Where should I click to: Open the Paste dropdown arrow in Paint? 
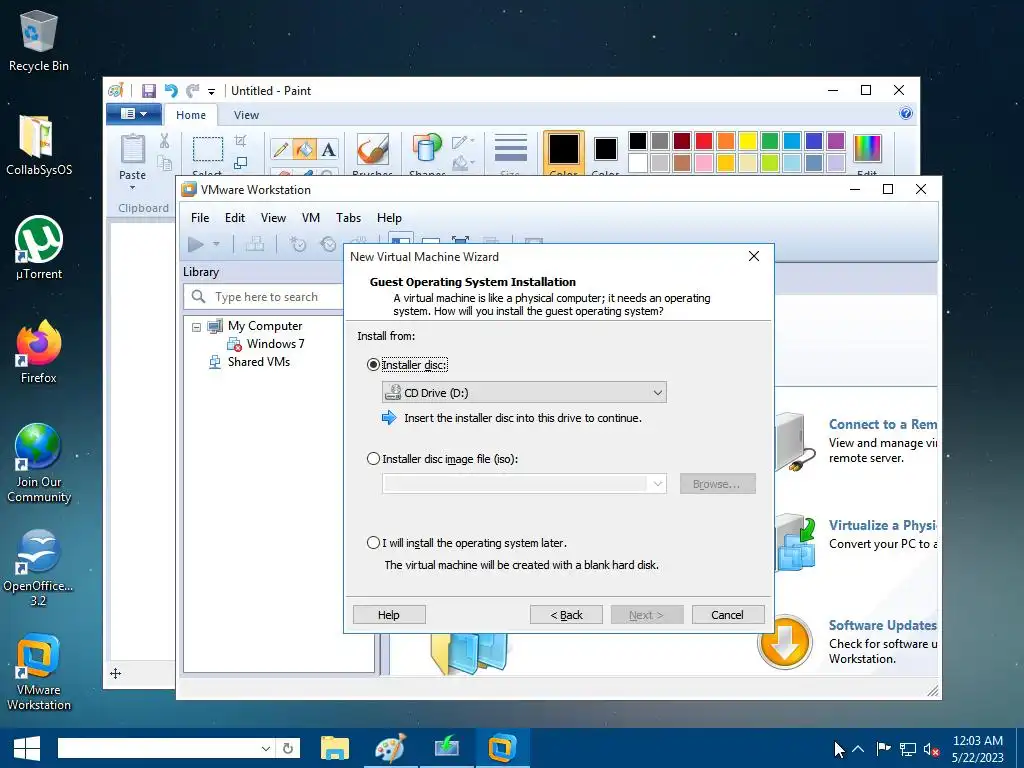[133, 188]
